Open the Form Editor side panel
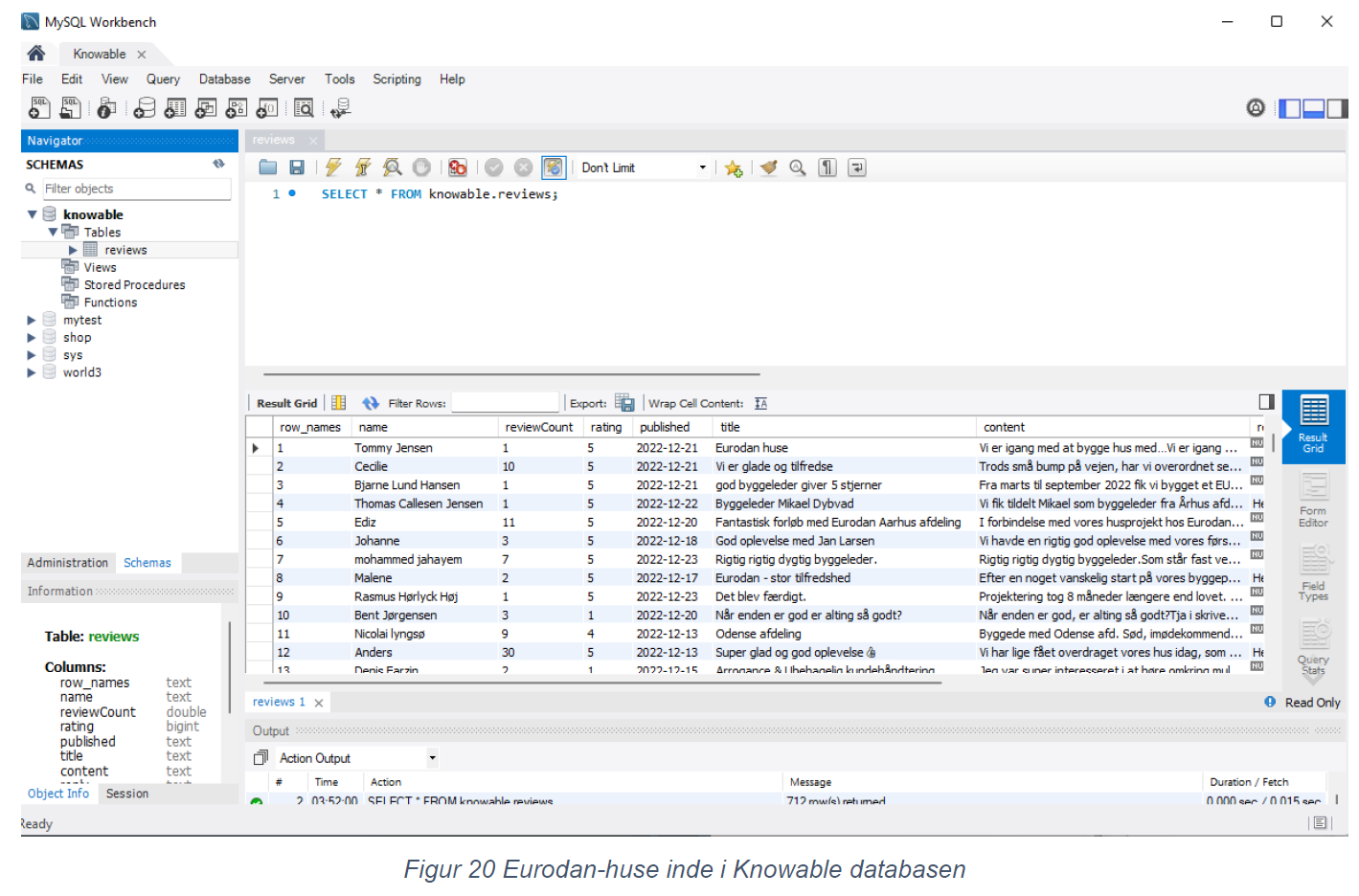The width and height of the screenshot is (1359, 896). coord(1313,500)
